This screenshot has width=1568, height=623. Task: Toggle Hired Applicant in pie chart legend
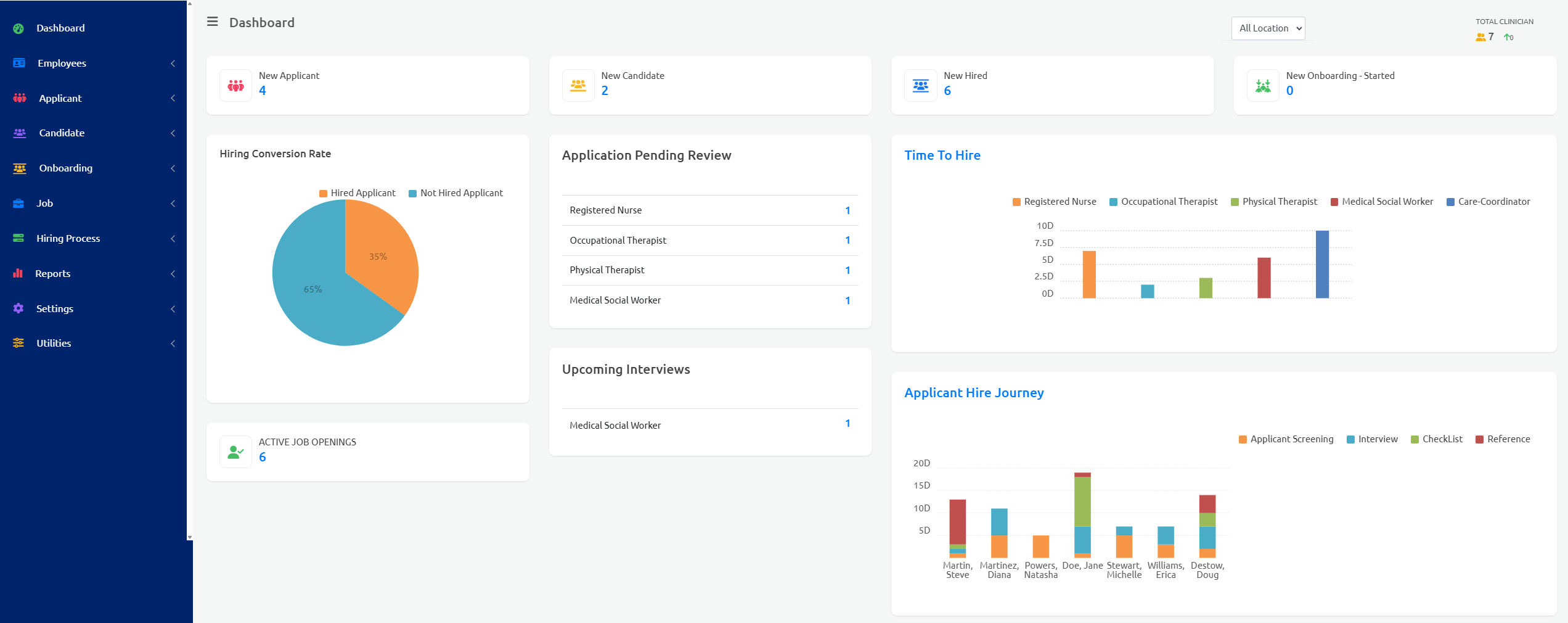tap(357, 192)
